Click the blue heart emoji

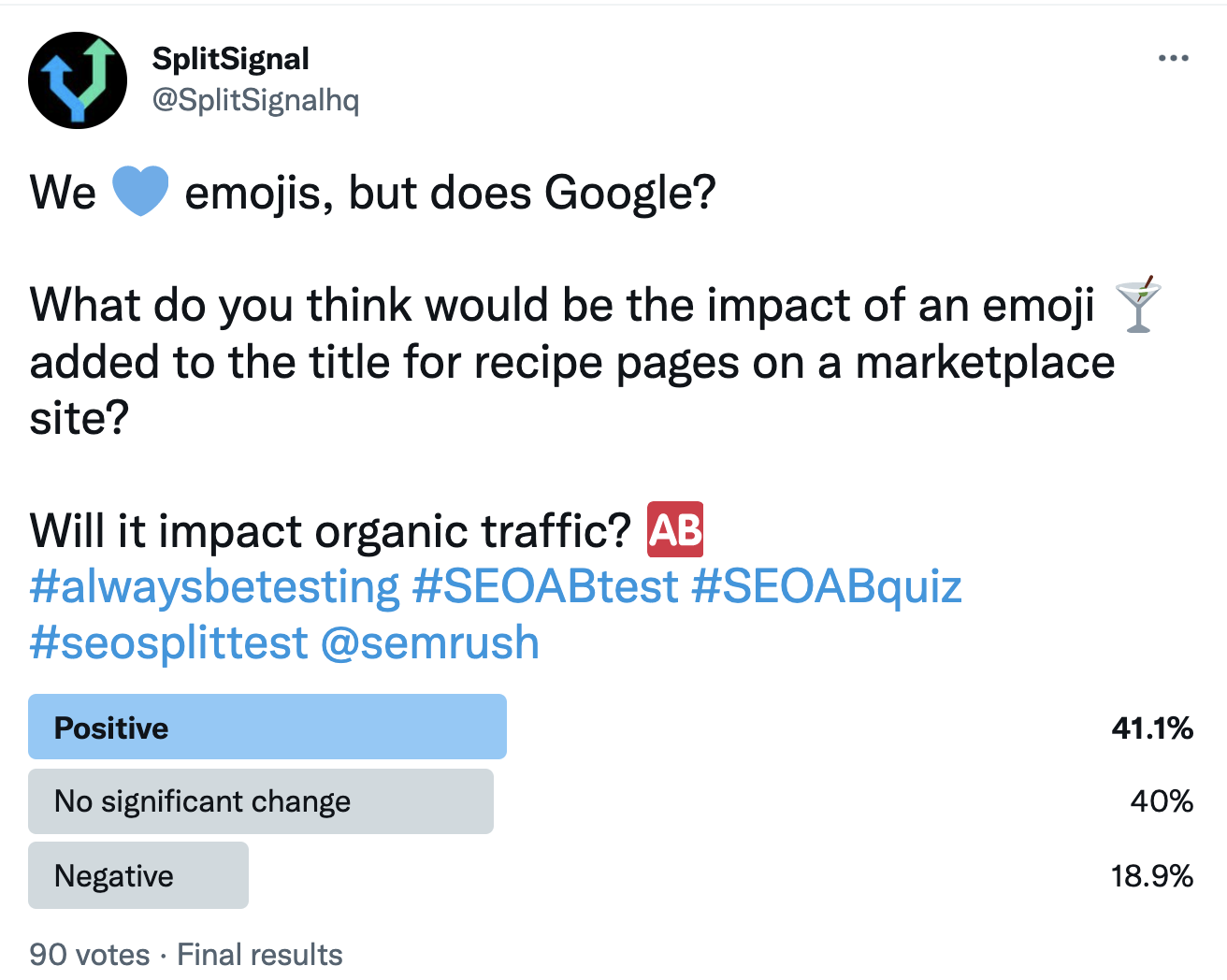140,191
